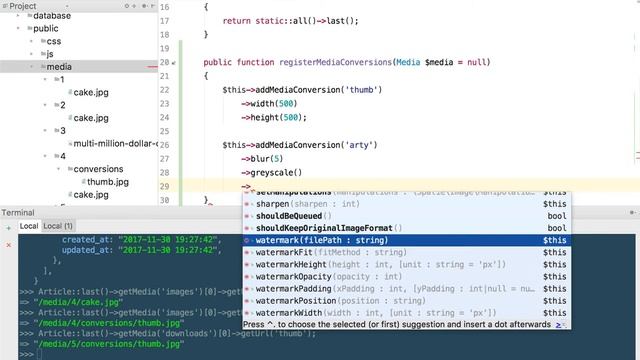Click the 'Media' type hint on line 20
The height and width of the screenshot is (360, 640).
[x=408, y=62]
